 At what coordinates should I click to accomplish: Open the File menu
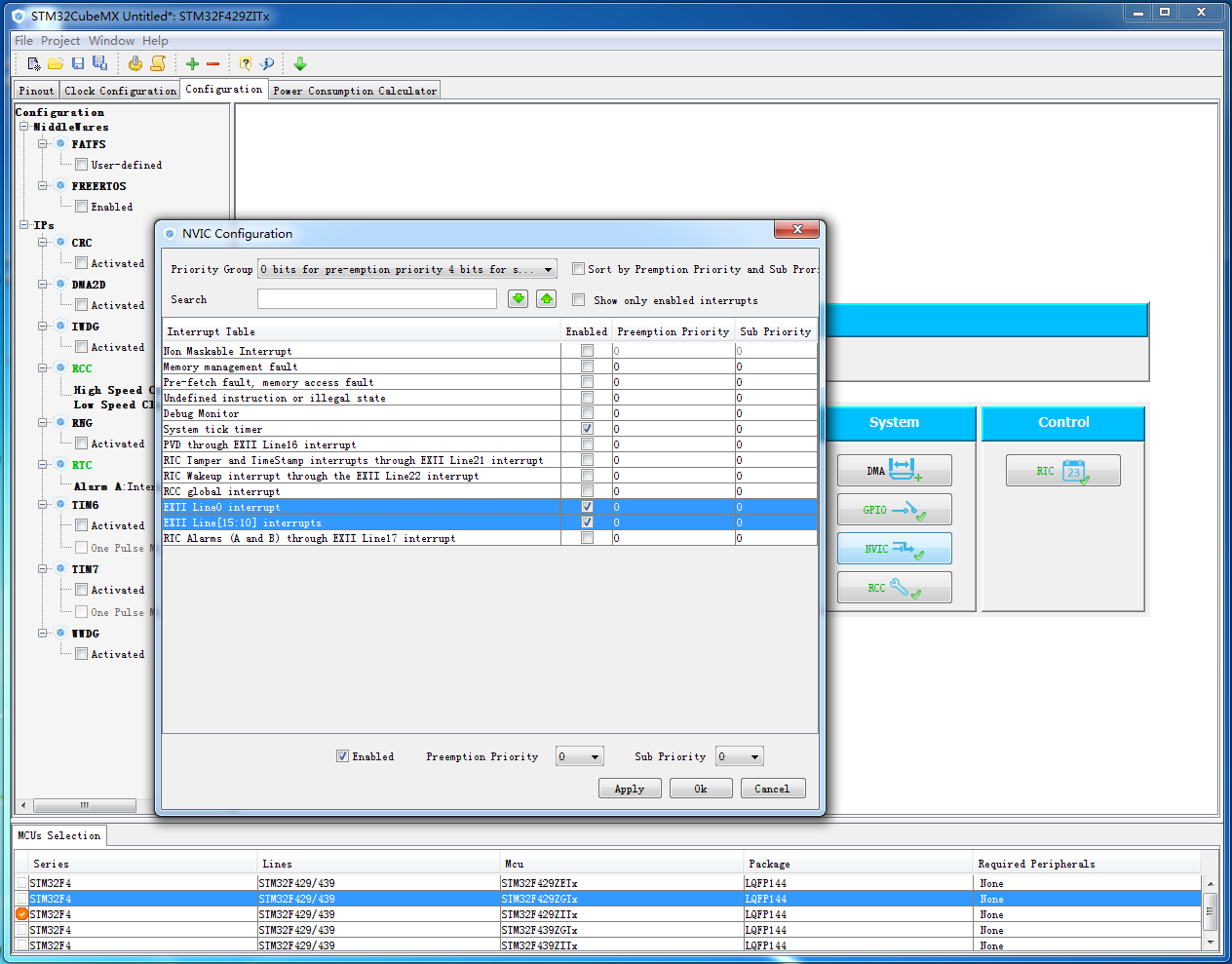(x=23, y=41)
